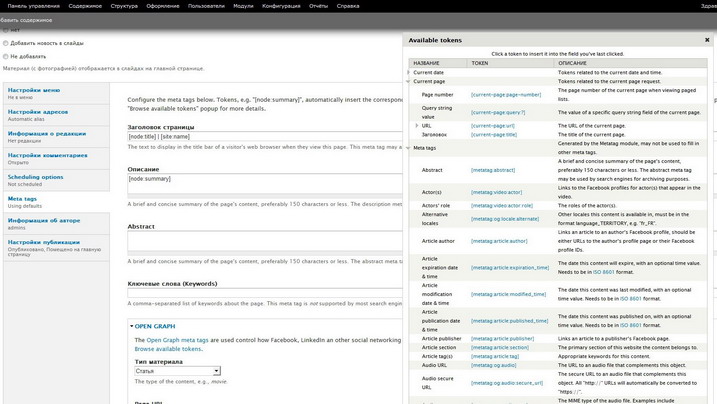Click the Browse available tokens link
Viewport: 717px width, 404px height.
click(x=168, y=349)
